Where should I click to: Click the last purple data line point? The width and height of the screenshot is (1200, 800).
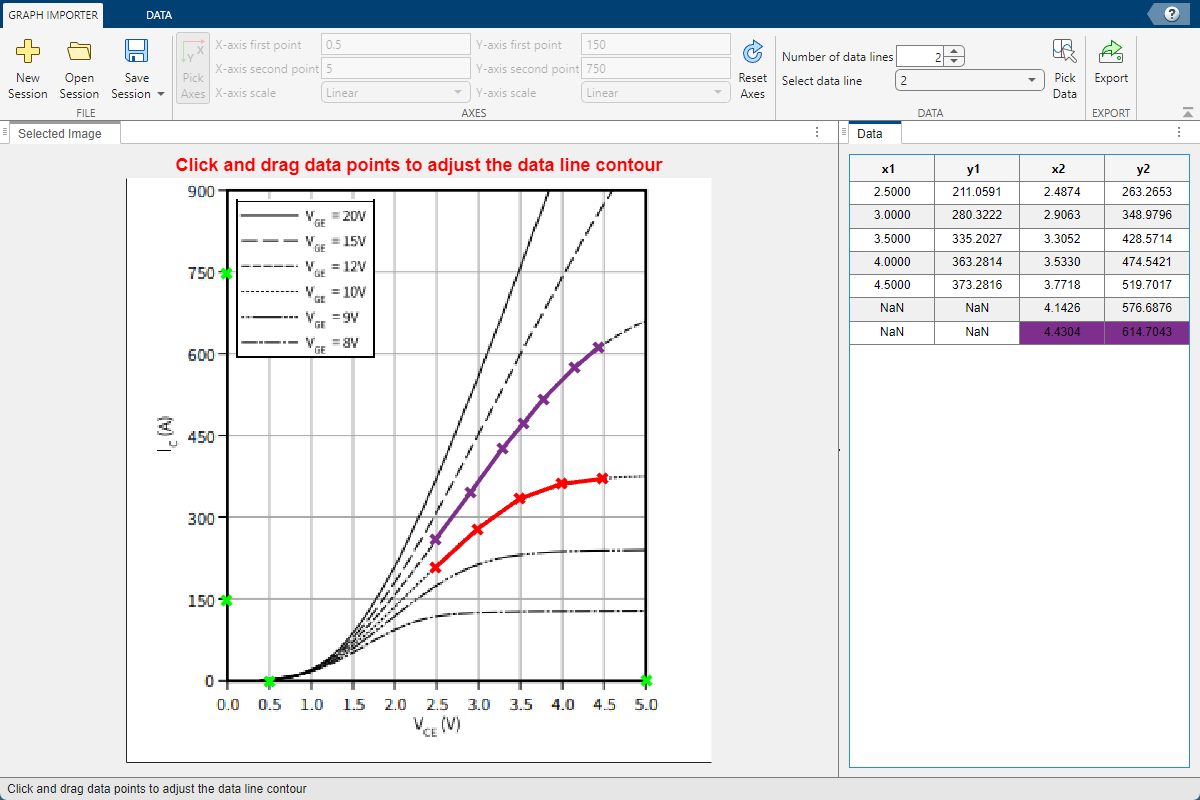coord(598,348)
